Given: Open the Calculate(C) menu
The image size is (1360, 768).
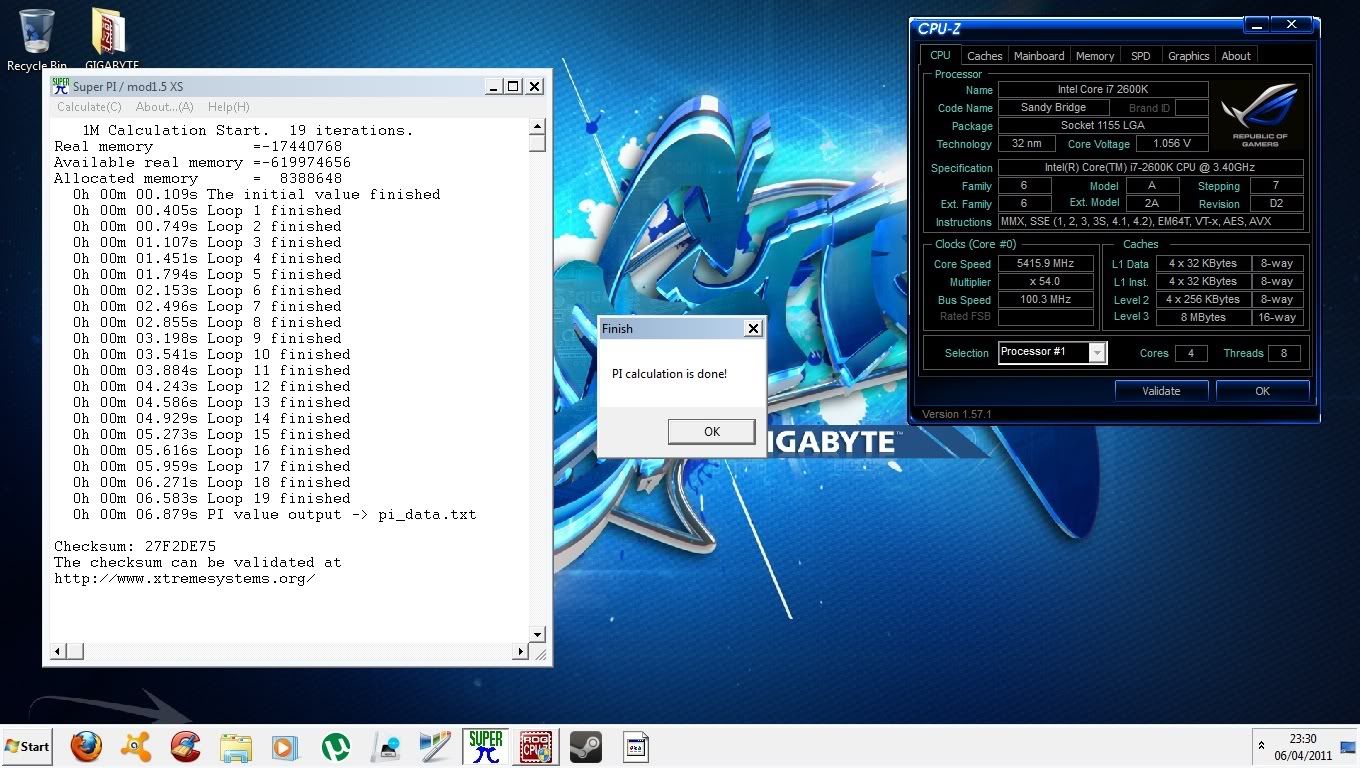Looking at the screenshot, I should click(x=89, y=107).
